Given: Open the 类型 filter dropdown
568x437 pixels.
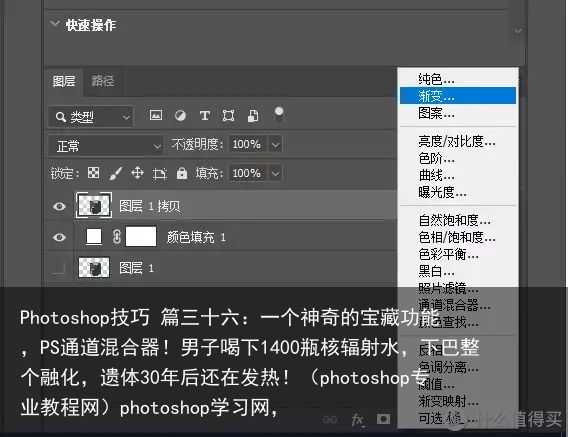Looking at the screenshot, I should 91,117.
